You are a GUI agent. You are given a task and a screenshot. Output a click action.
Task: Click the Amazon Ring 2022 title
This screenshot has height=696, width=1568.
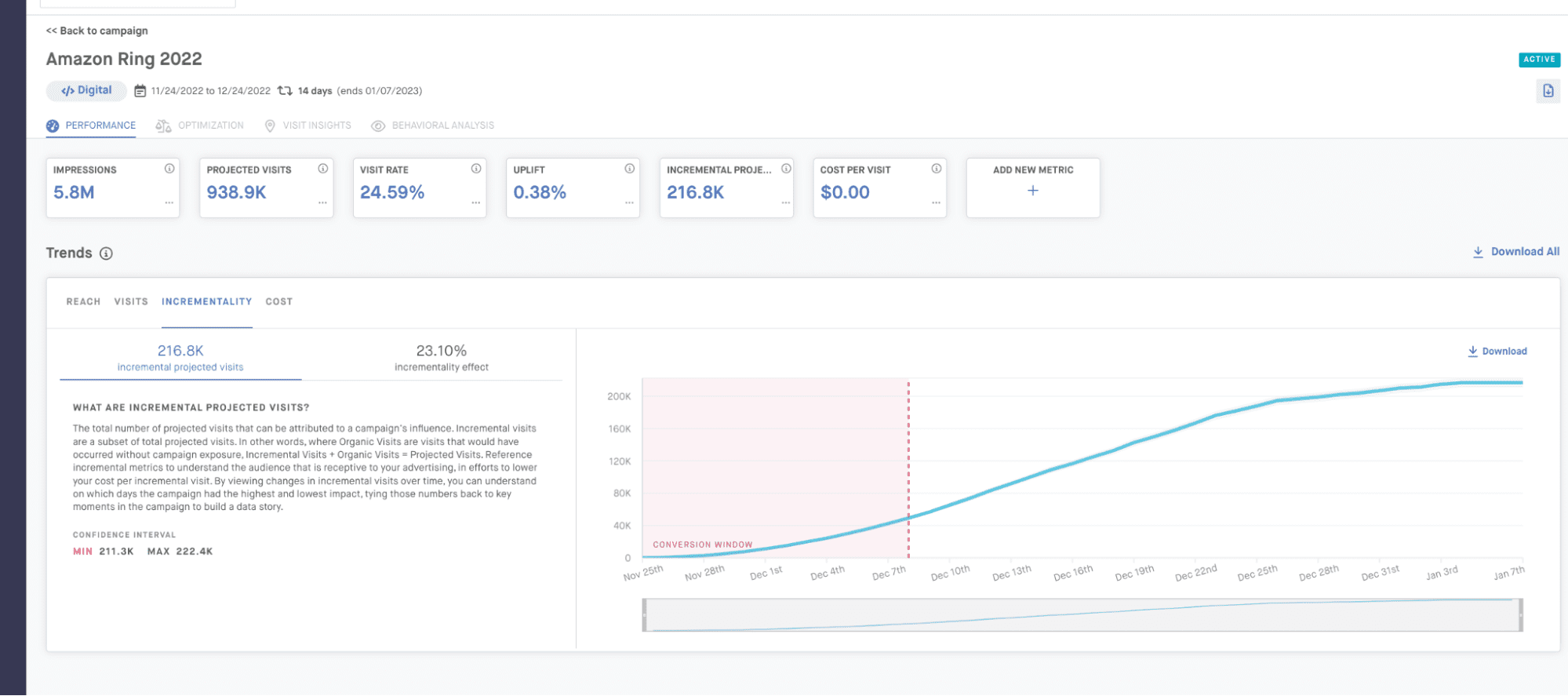(124, 60)
